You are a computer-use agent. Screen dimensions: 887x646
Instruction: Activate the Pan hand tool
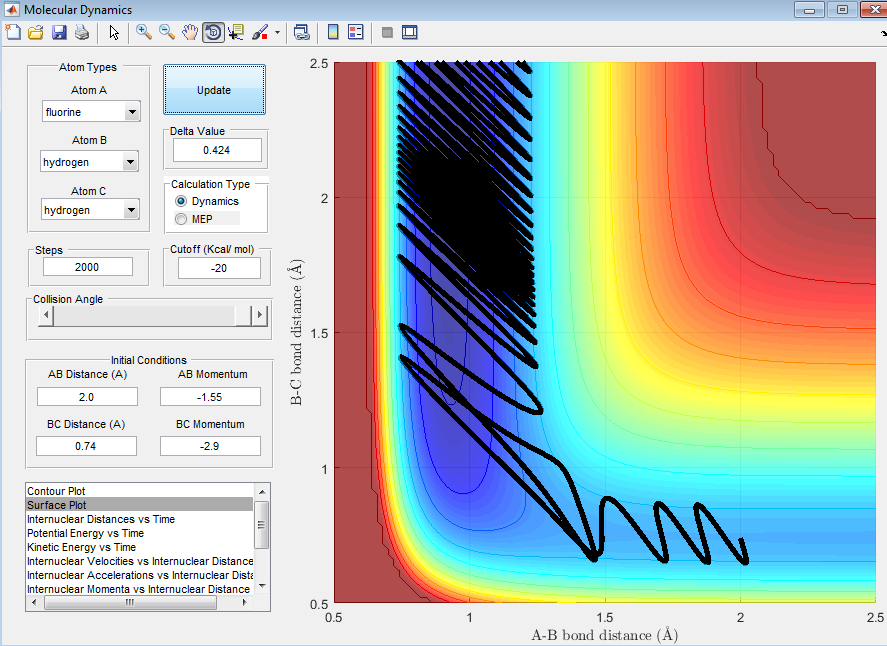190,32
